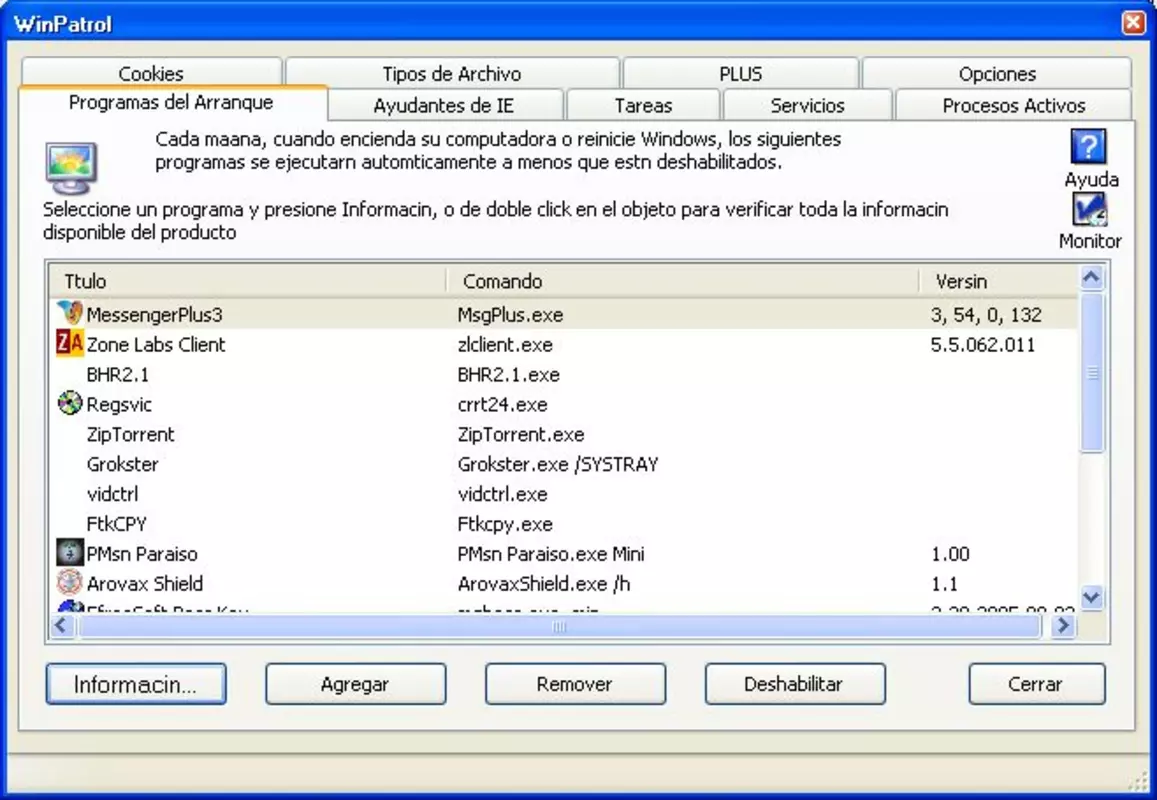Click the startup computer monitor icon

click(x=71, y=168)
